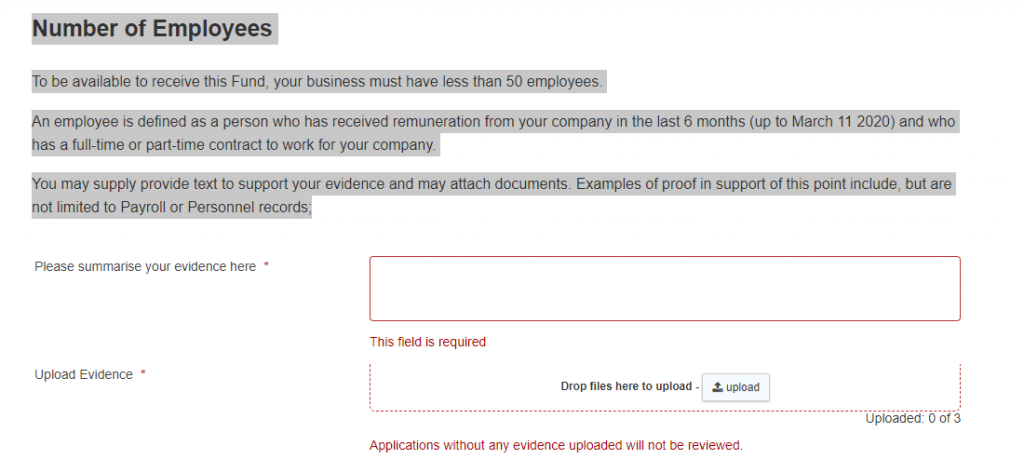
Task: Click the 'This field is required' error
Action: tap(427, 342)
